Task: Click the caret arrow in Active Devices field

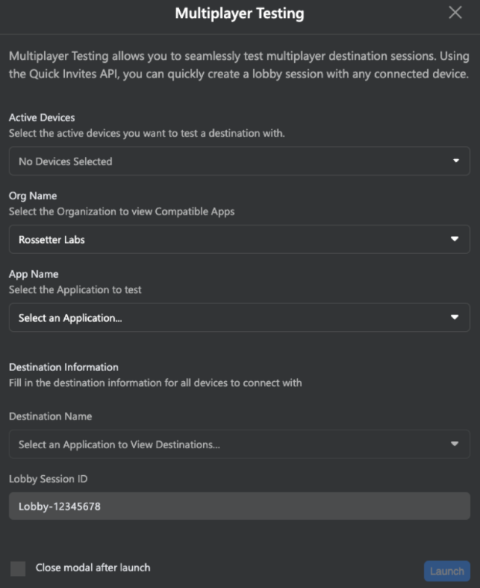Action: tap(456, 161)
